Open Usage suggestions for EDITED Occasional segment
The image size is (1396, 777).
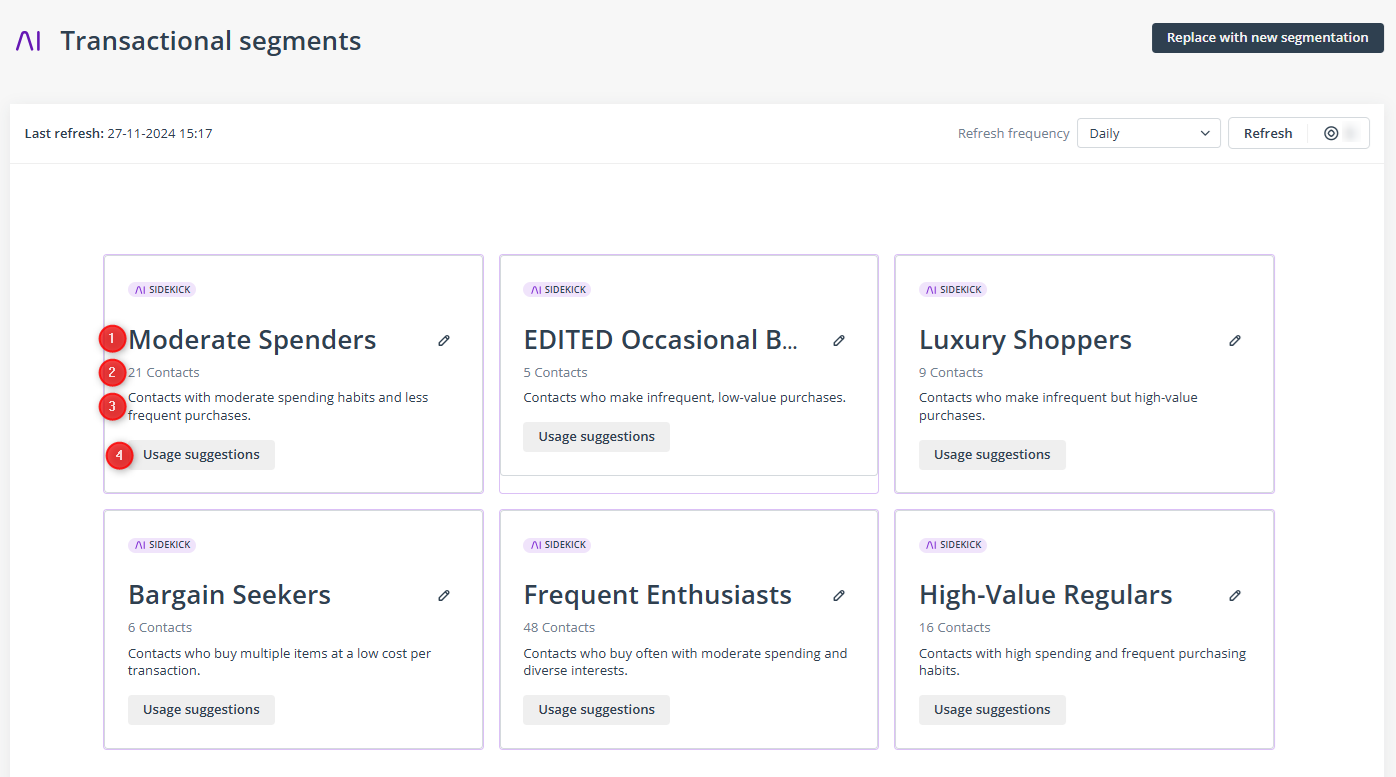click(597, 437)
